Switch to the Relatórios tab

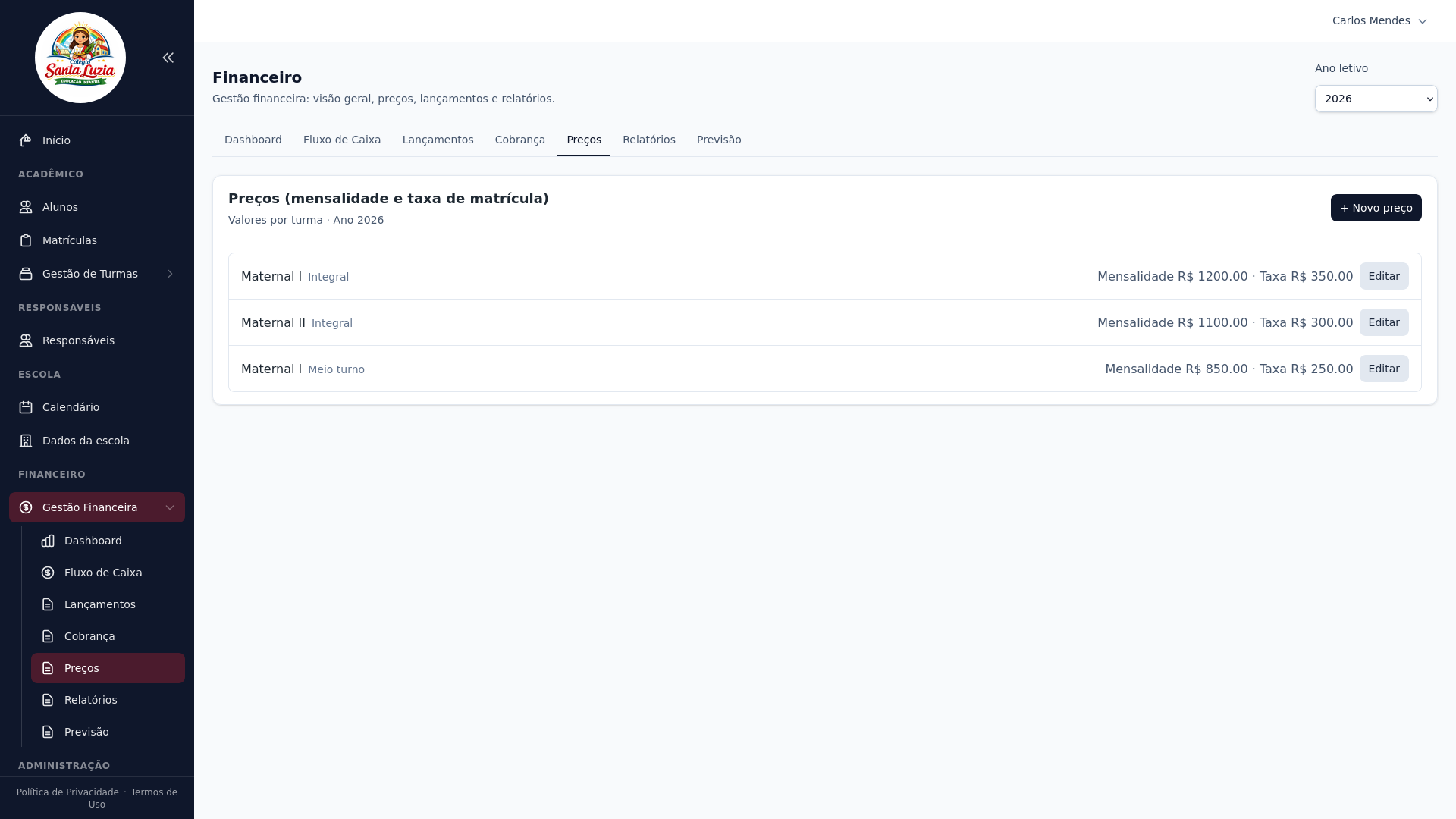(648, 140)
